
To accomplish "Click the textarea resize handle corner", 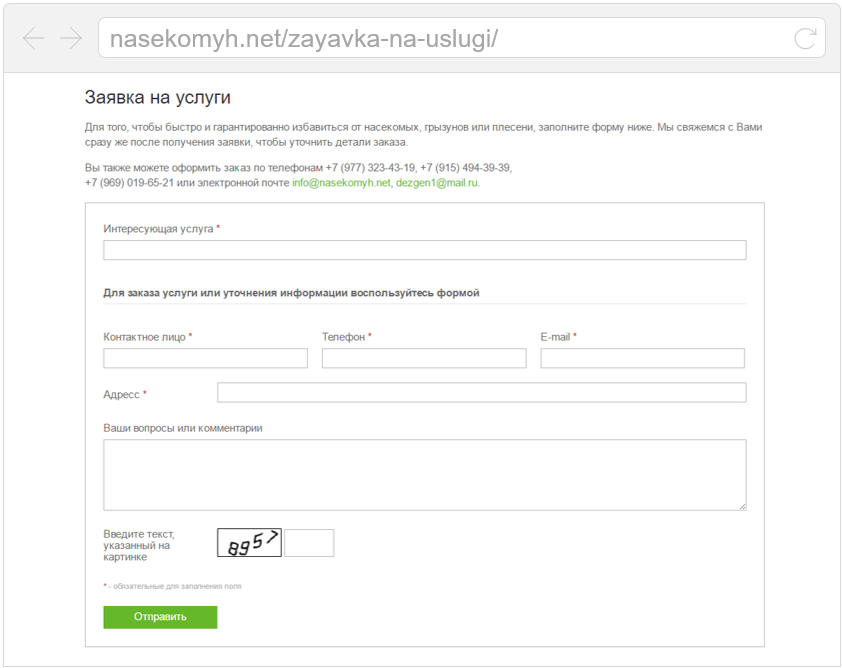I will tap(742, 506).
